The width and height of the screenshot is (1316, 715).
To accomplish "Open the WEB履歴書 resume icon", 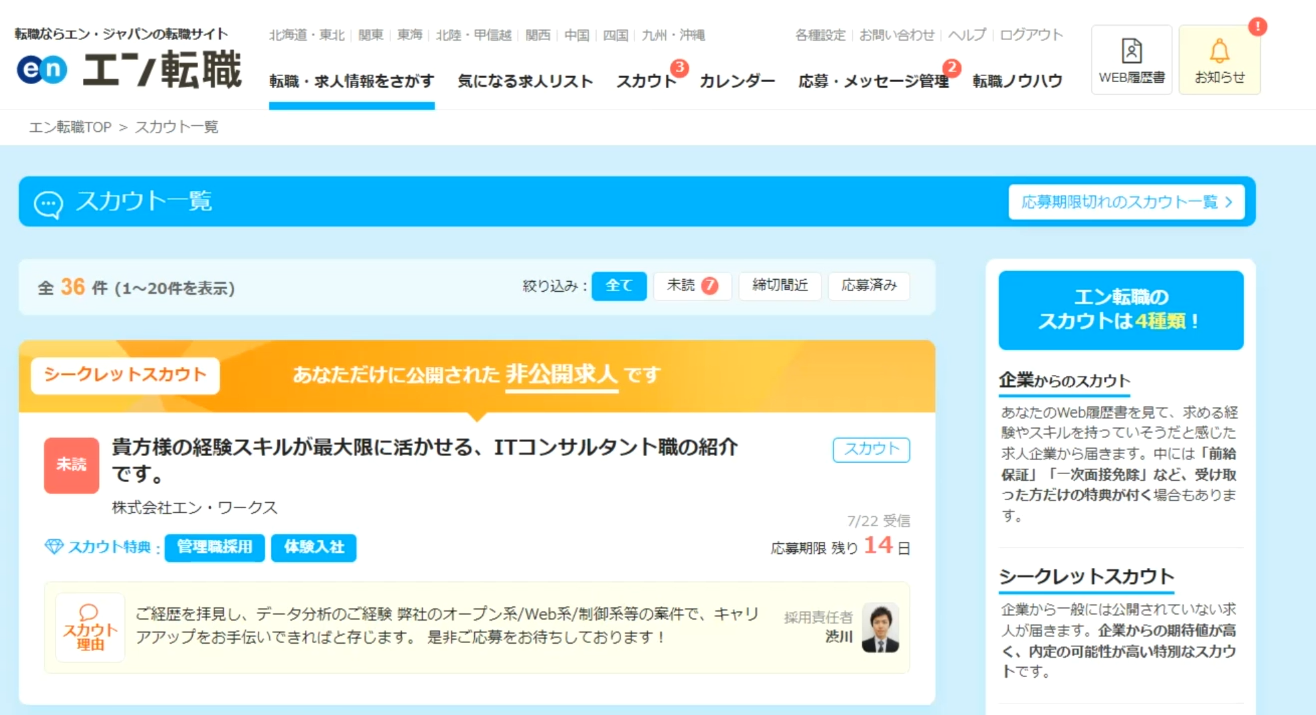I will pos(1131,60).
